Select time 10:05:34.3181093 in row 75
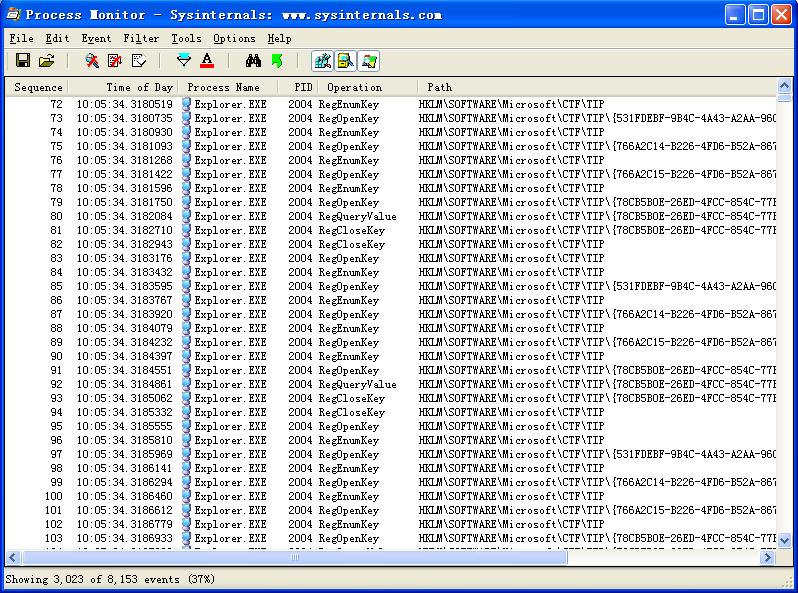798x593 pixels. (x=124, y=147)
